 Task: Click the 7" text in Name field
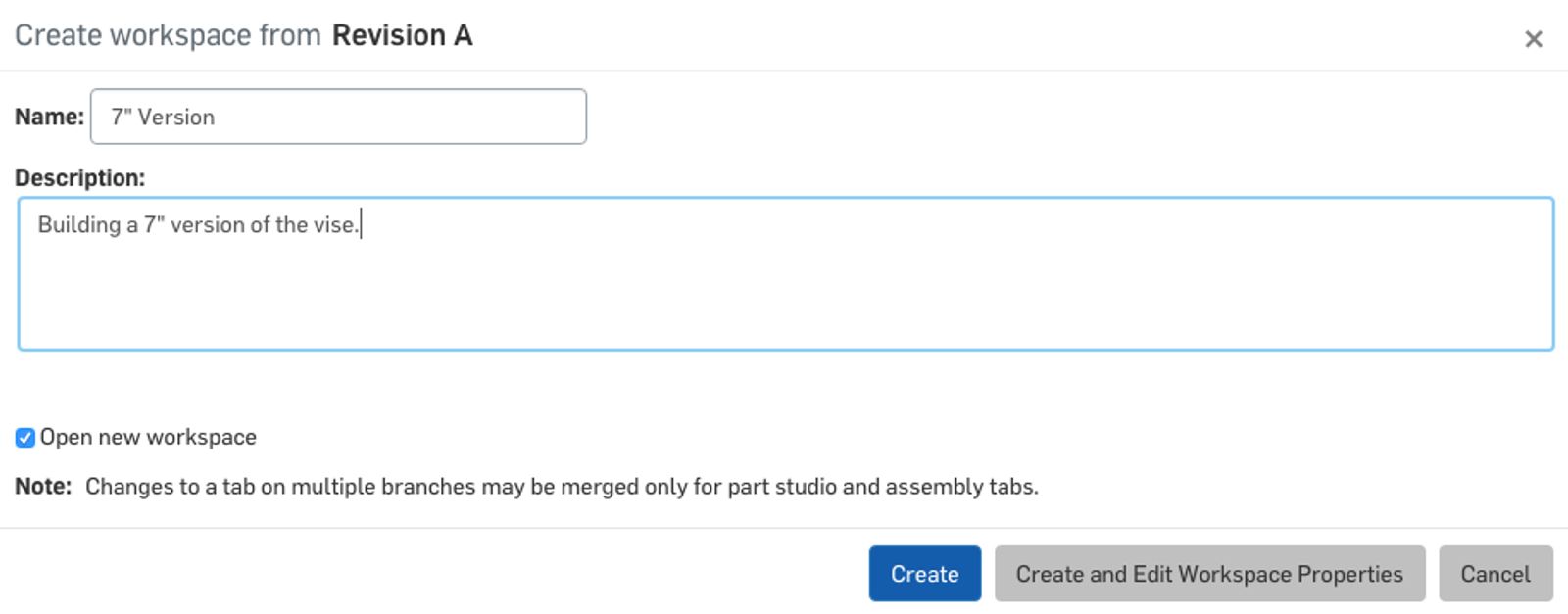click(x=122, y=118)
